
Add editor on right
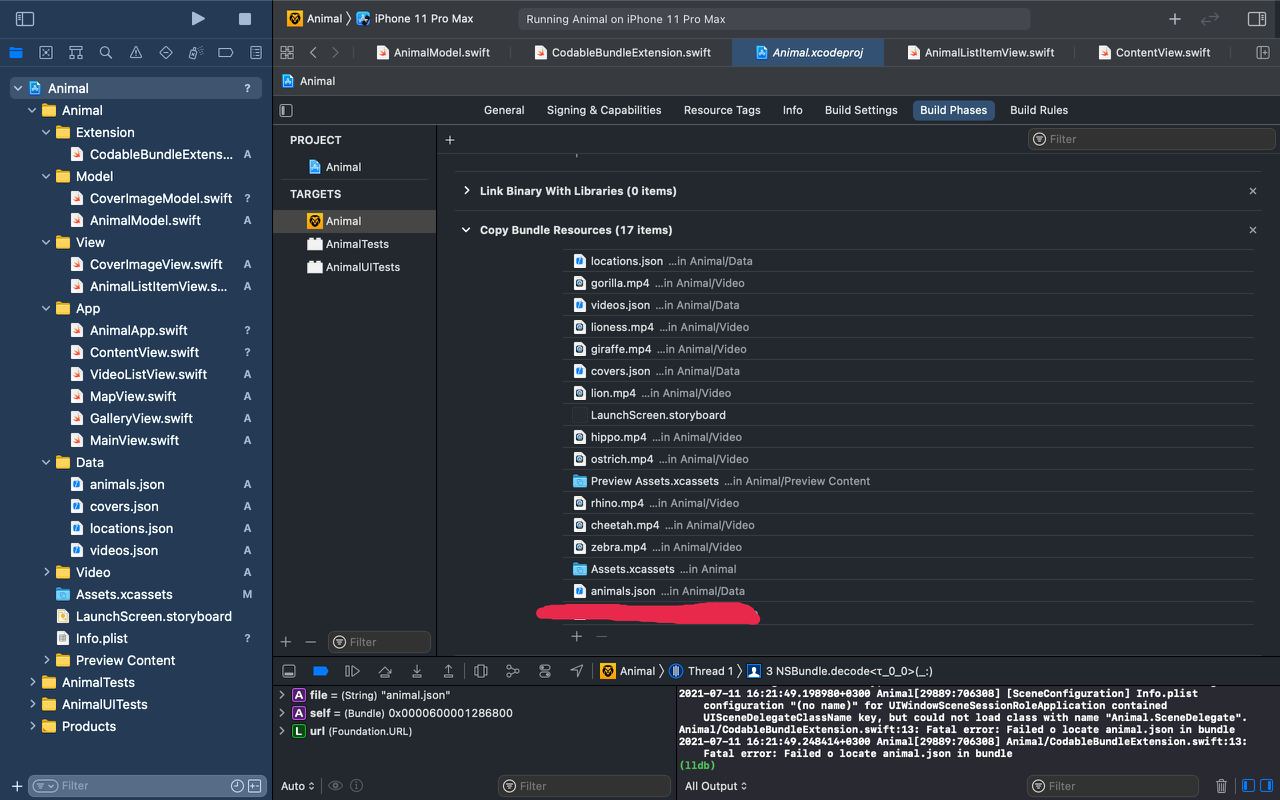(1262, 52)
